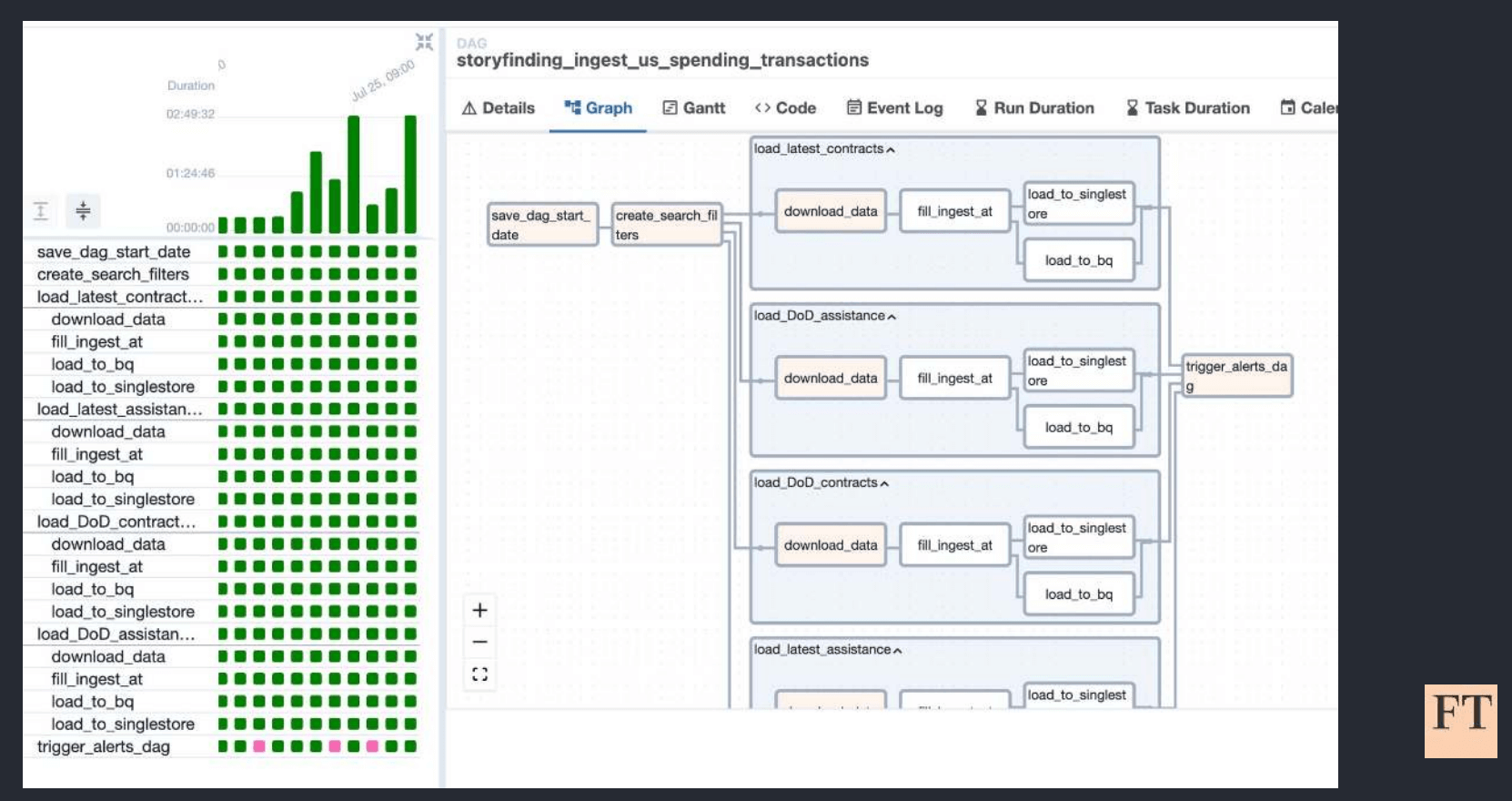Image resolution: width=1512 pixels, height=801 pixels.
Task: Open the Code tab
Action: tap(785, 108)
